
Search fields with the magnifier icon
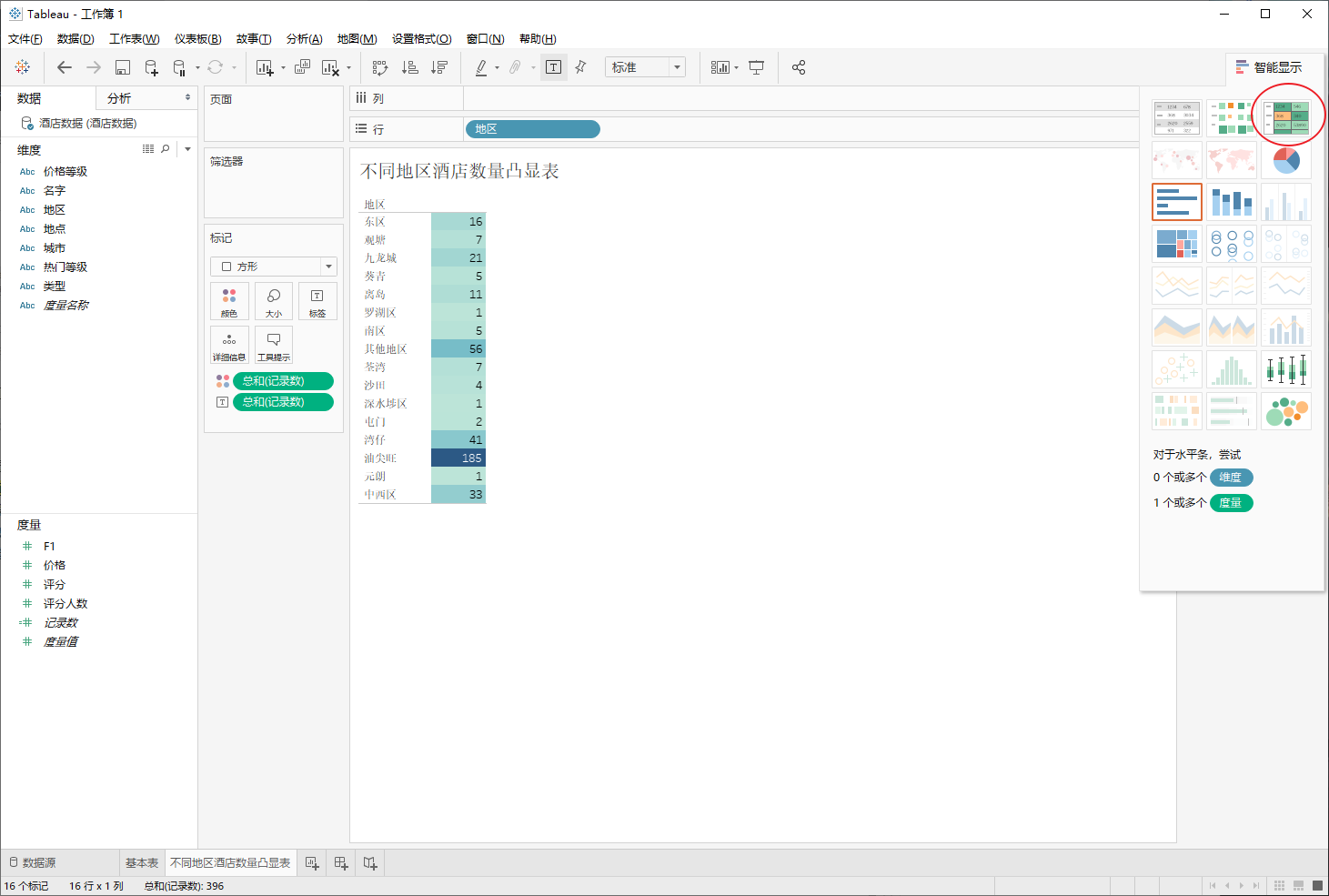pos(166,148)
